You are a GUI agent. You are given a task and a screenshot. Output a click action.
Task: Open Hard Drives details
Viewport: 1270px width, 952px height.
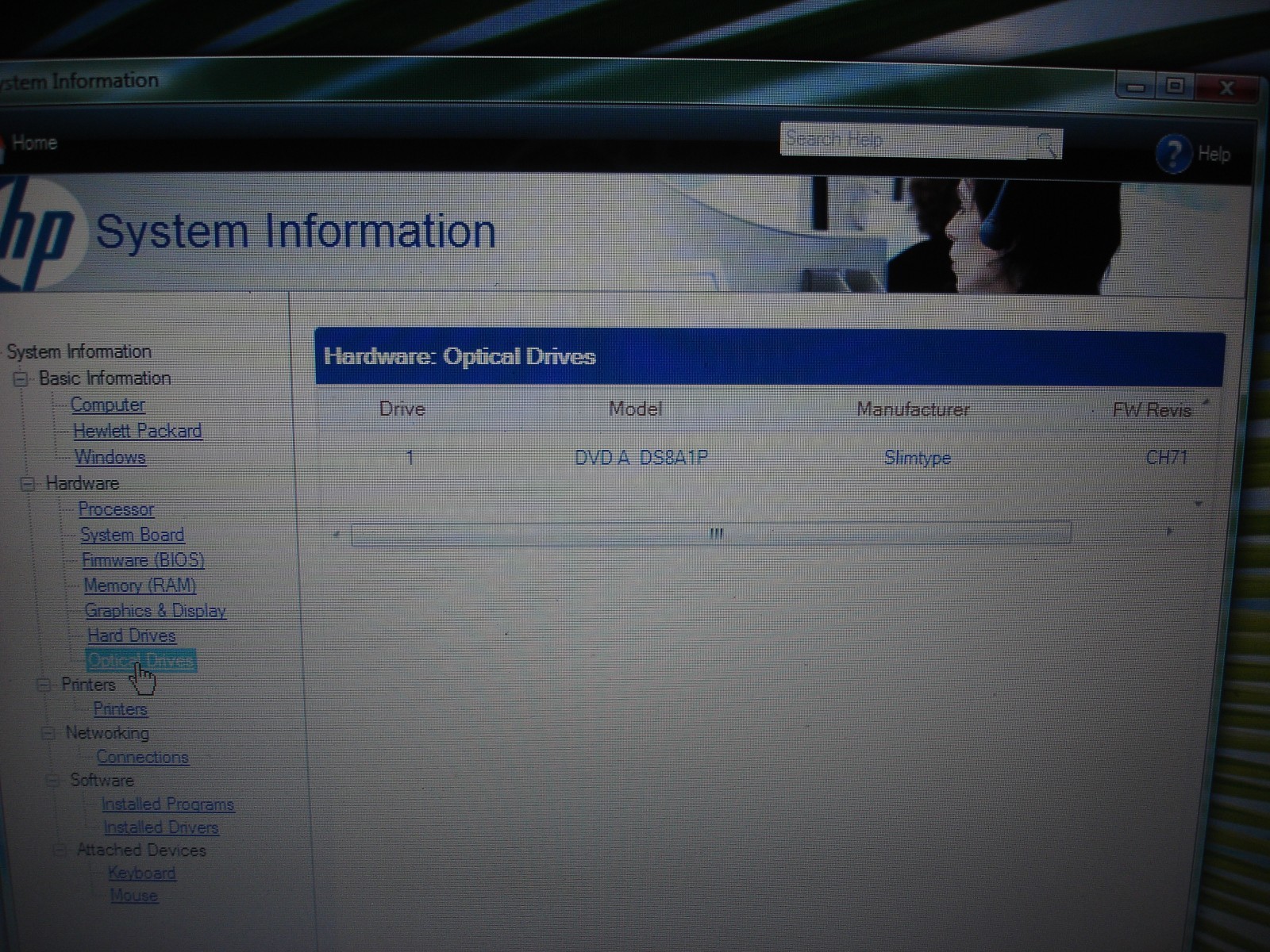(131, 635)
